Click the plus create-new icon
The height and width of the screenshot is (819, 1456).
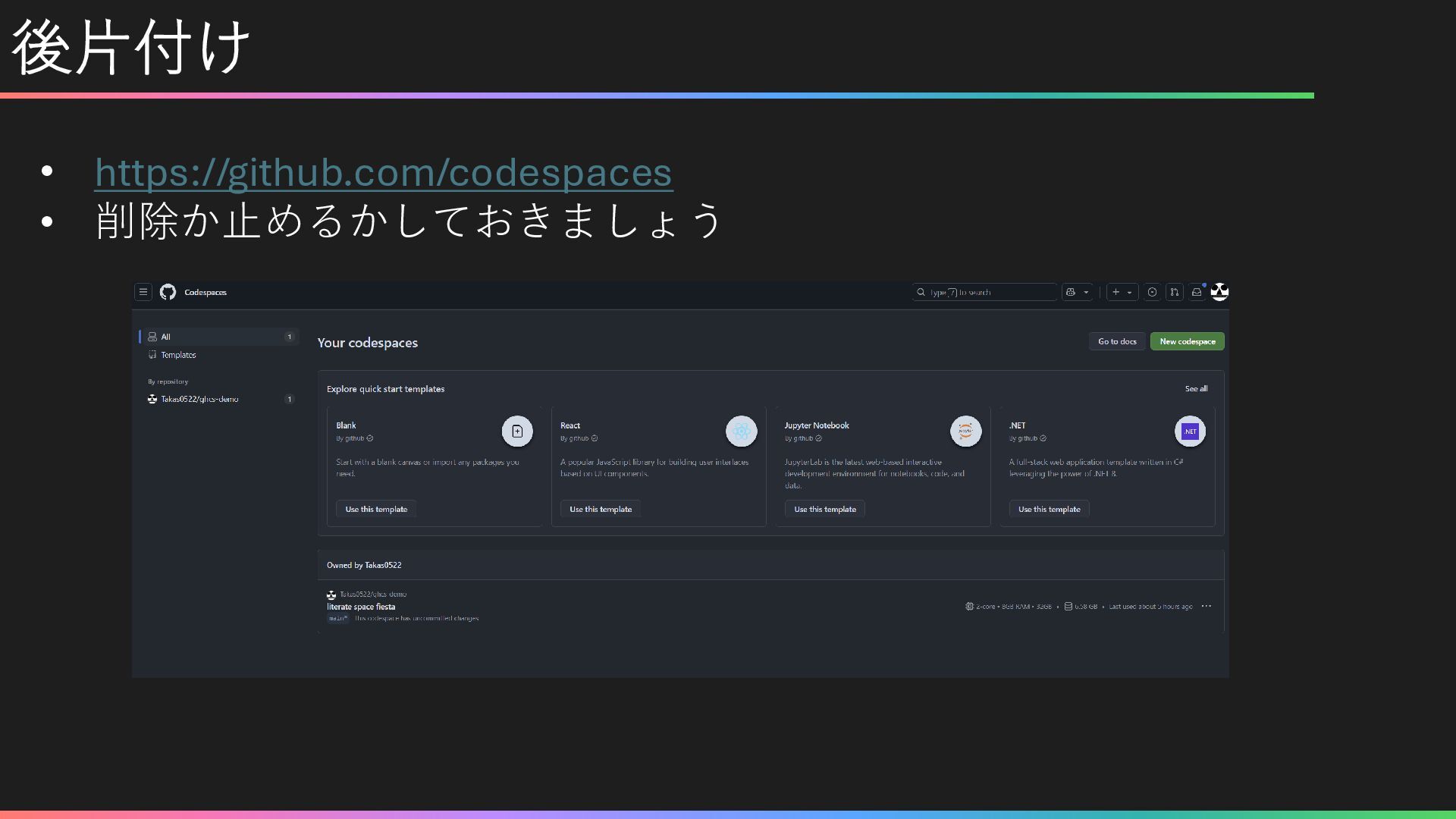(1116, 292)
